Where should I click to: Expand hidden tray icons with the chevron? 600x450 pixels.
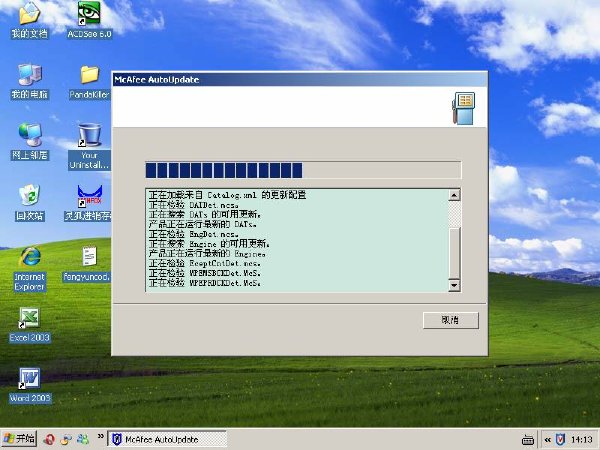548,440
